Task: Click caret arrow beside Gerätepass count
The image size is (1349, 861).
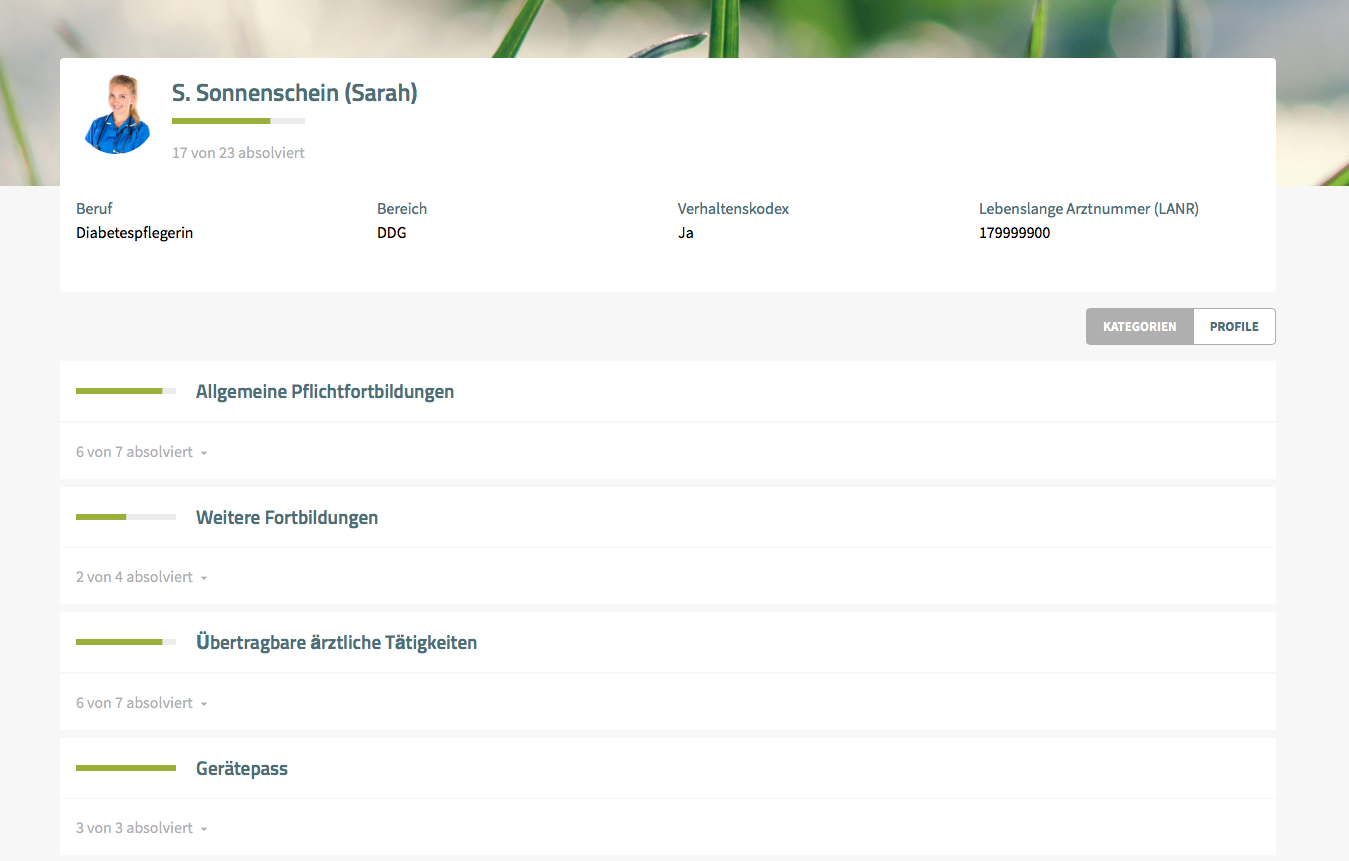Action: (204, 829)
